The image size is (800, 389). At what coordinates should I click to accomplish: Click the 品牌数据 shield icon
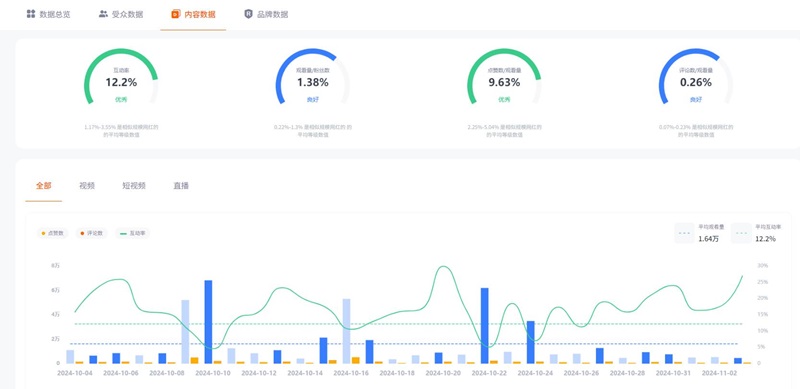click(x=248, y=14)
